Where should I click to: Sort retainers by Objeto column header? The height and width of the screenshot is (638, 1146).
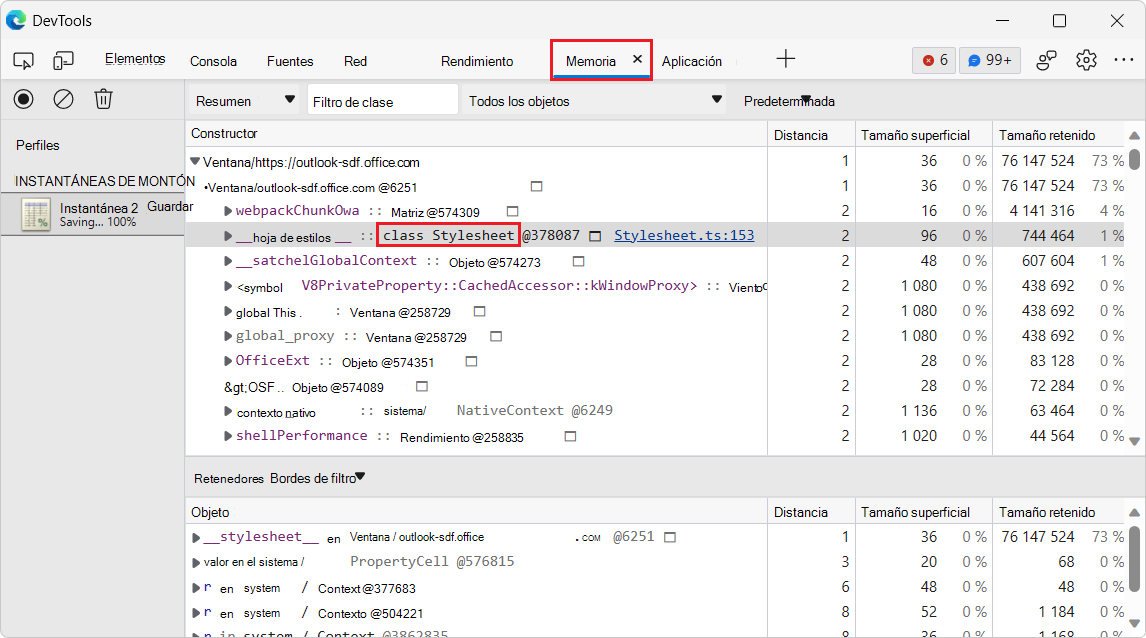pos(476,512)
